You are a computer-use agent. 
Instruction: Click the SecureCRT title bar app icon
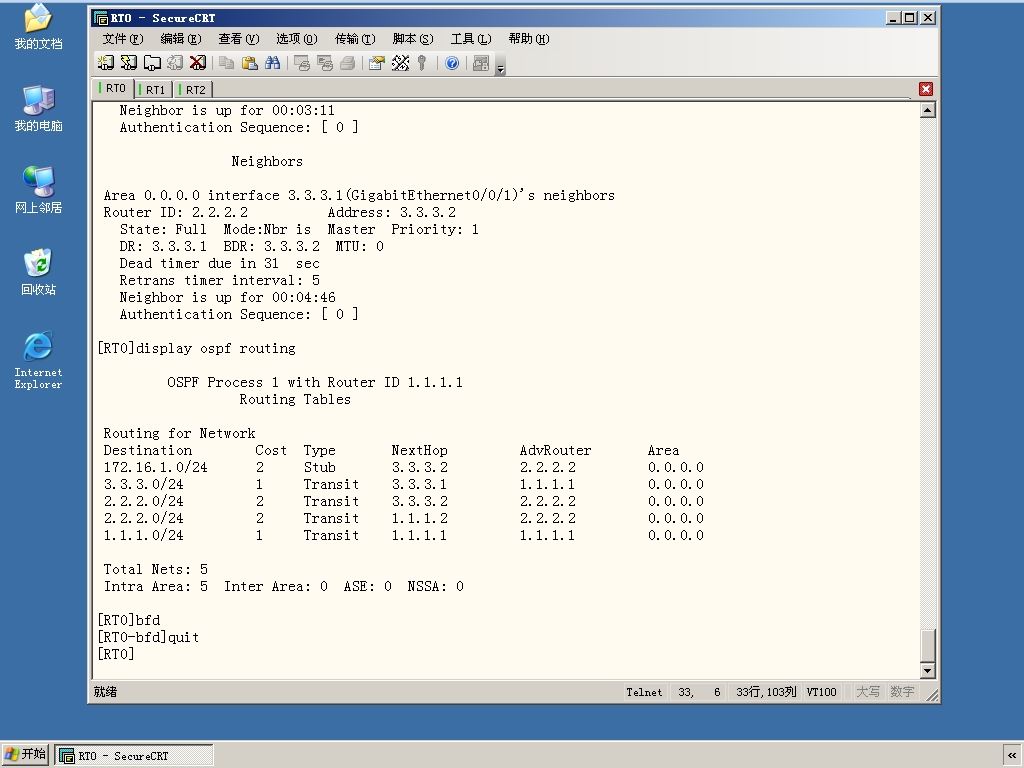pos(100,18)
